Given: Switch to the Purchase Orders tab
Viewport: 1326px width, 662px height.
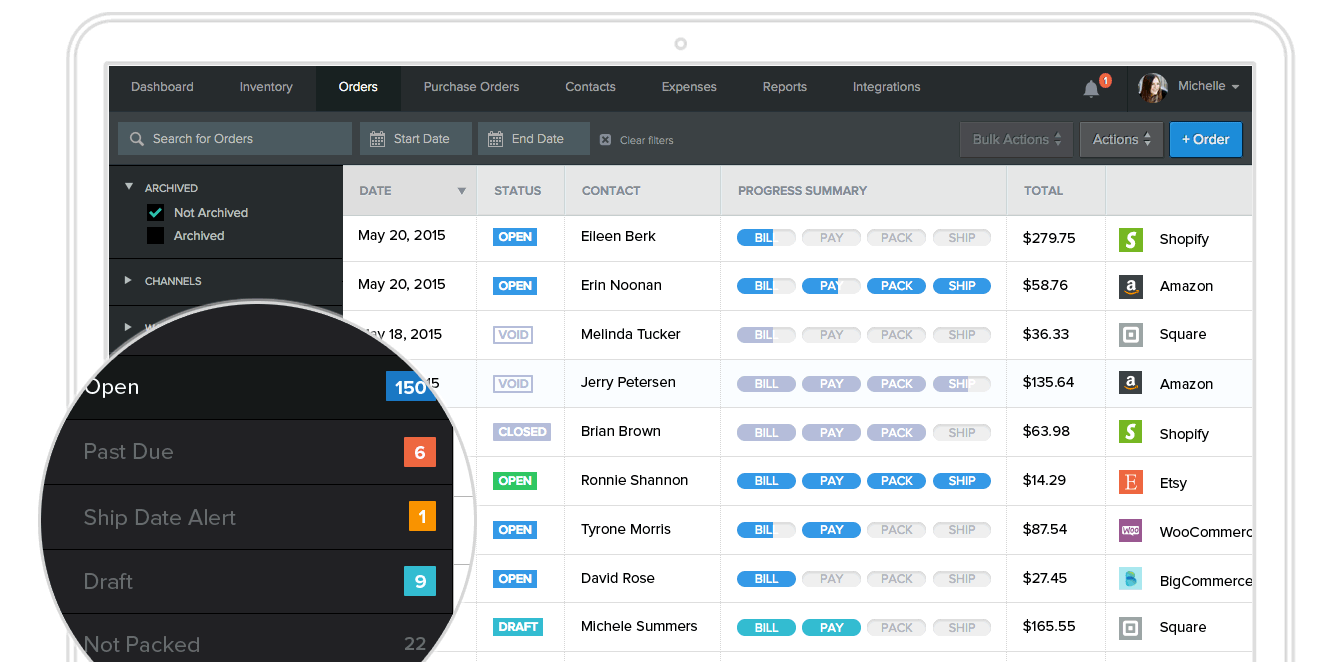Looking at the screenshot, I should pos(471,87).
